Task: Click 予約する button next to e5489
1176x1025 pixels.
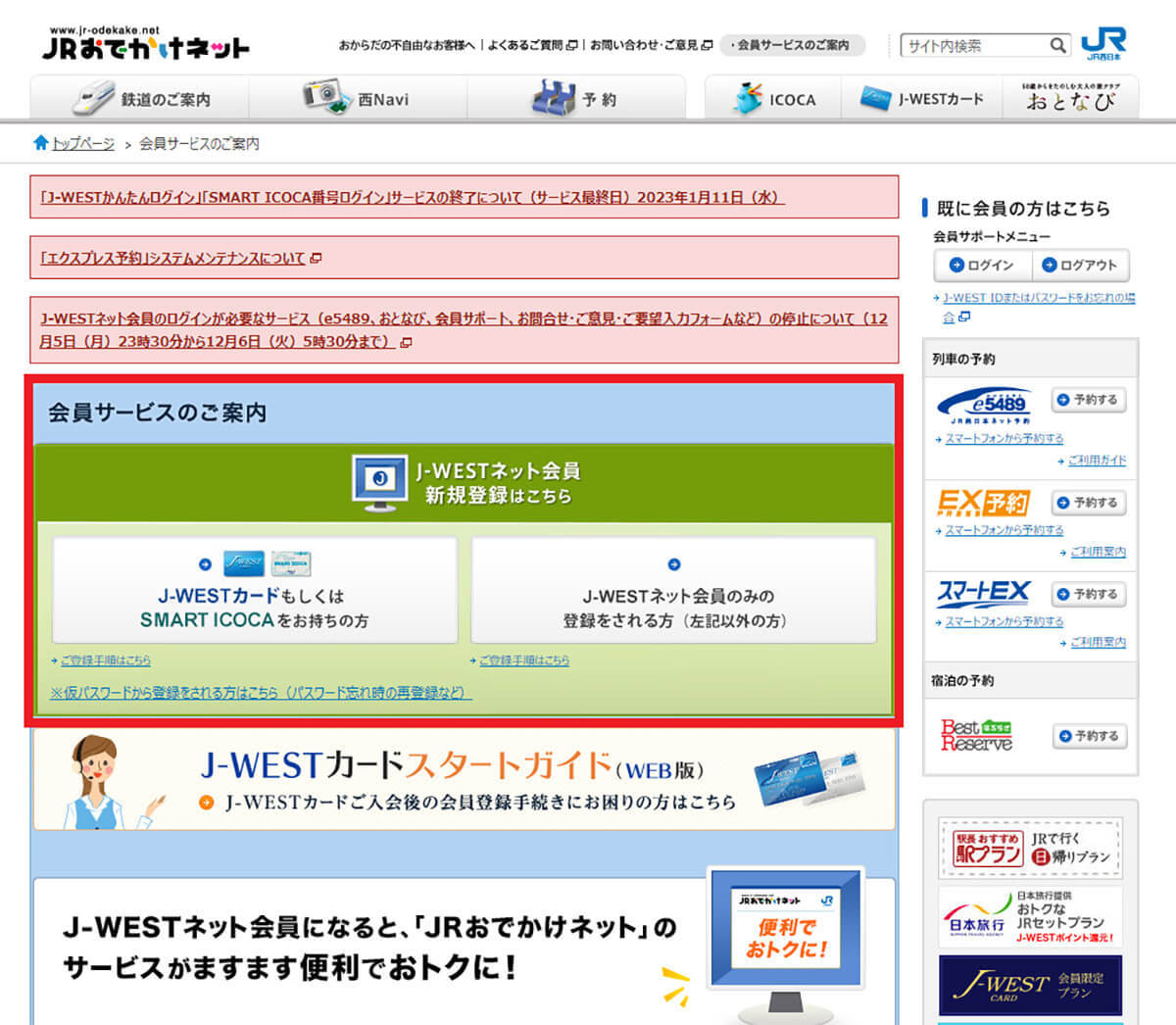Action: pos(1089,400)
